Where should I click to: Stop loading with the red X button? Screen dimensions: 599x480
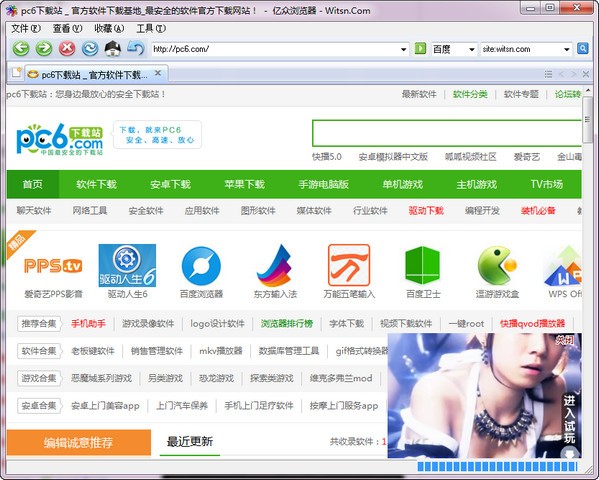[67, 49]
